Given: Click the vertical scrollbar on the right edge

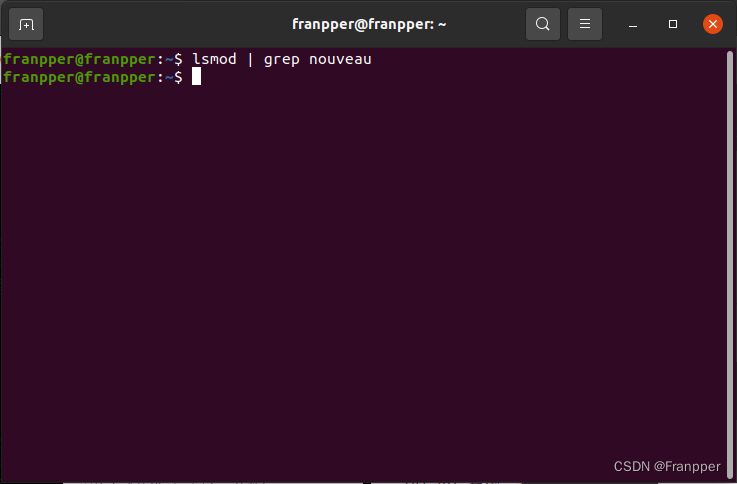Looking at the screenshot, I should (x=730, y=263).
